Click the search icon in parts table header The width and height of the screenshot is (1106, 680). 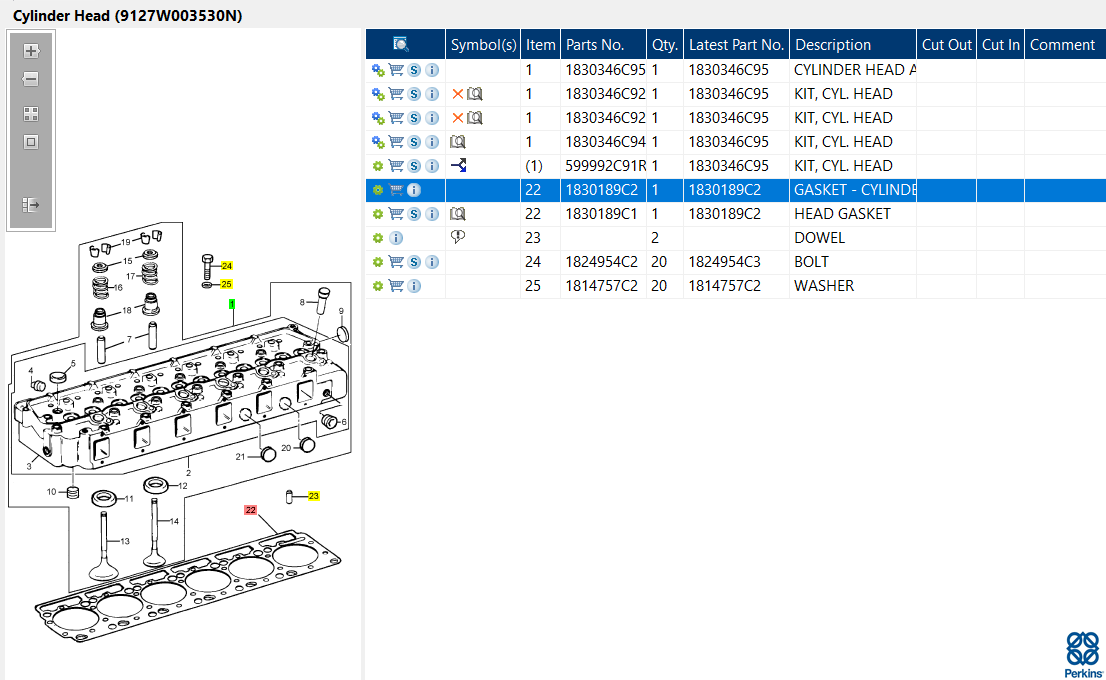401,44
